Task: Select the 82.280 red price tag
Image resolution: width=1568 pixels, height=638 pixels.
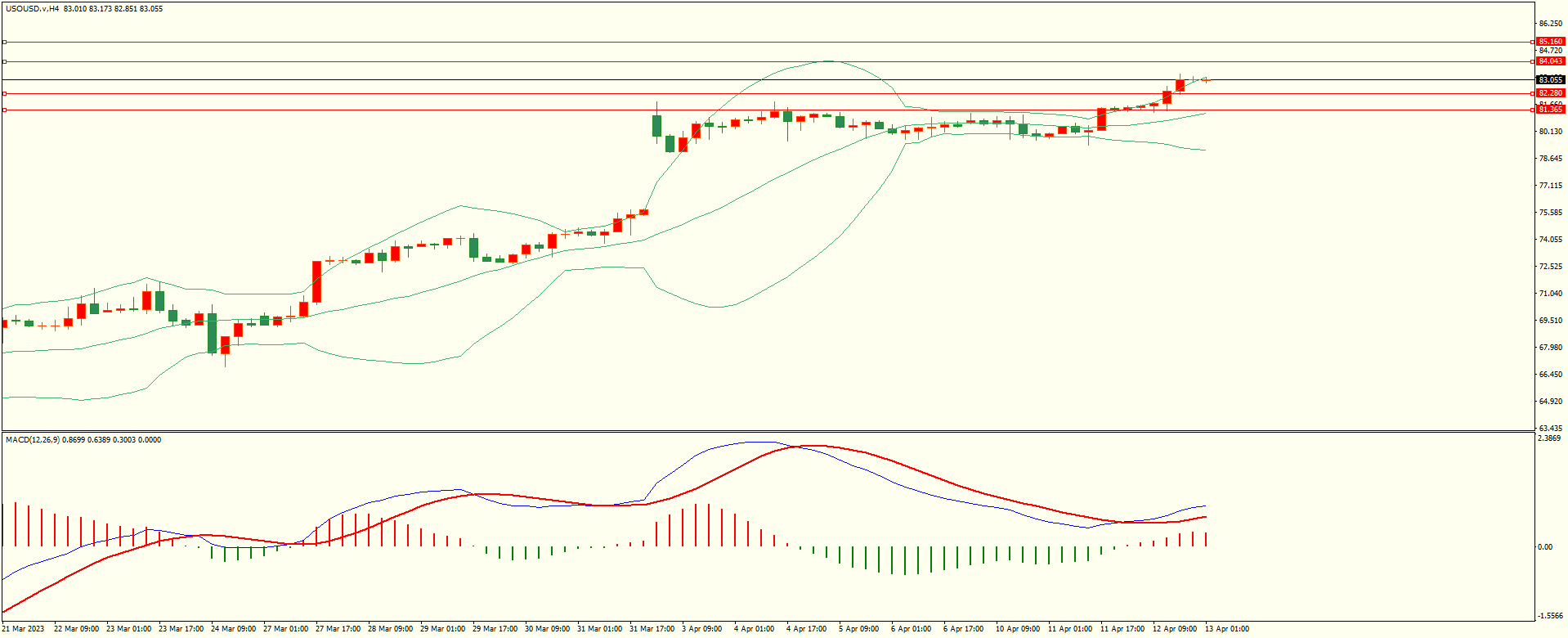Action: (x=1550, y=93)
